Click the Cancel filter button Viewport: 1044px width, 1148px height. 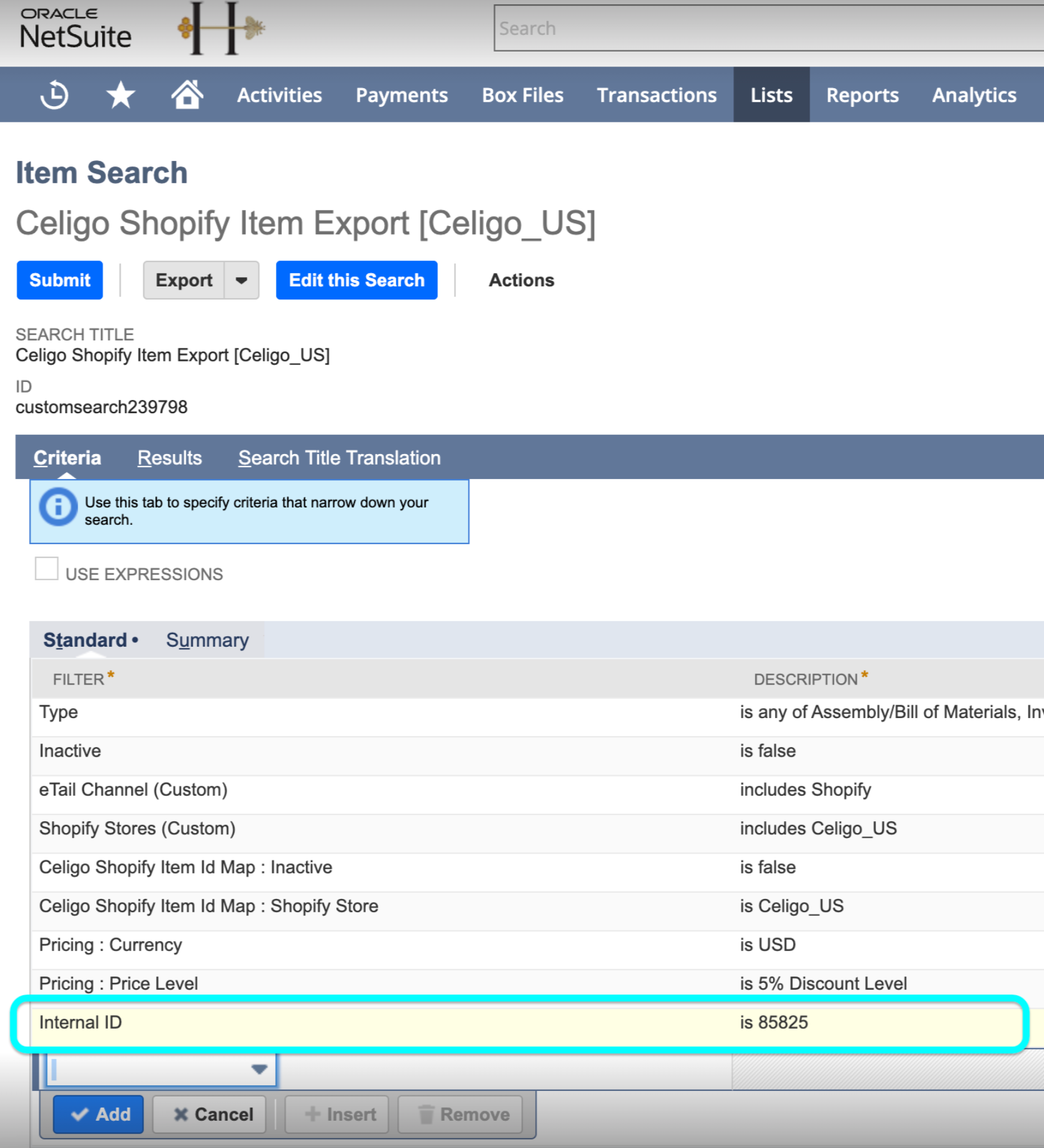209,1114
